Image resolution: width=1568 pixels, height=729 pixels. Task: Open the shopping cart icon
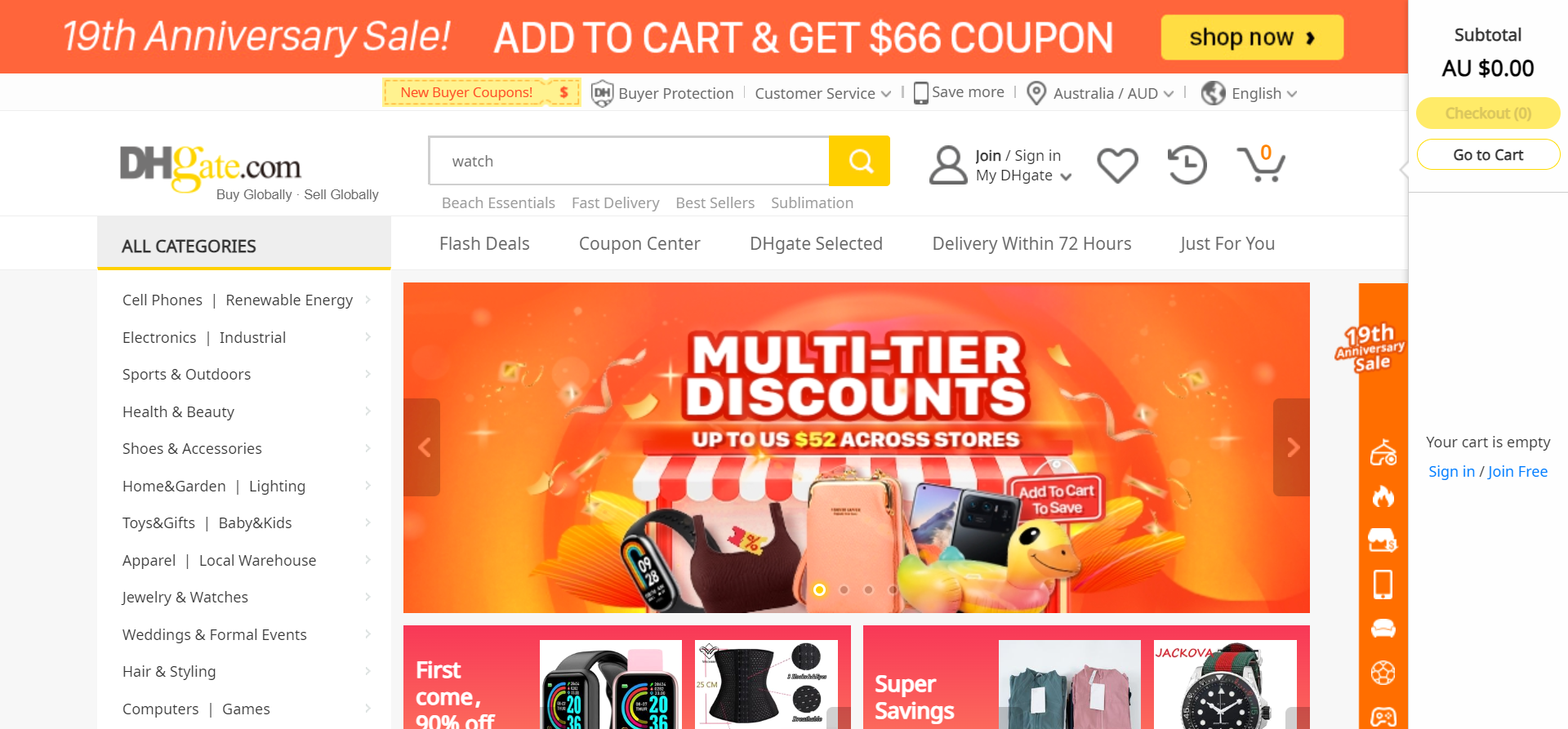click(1261, 163)
